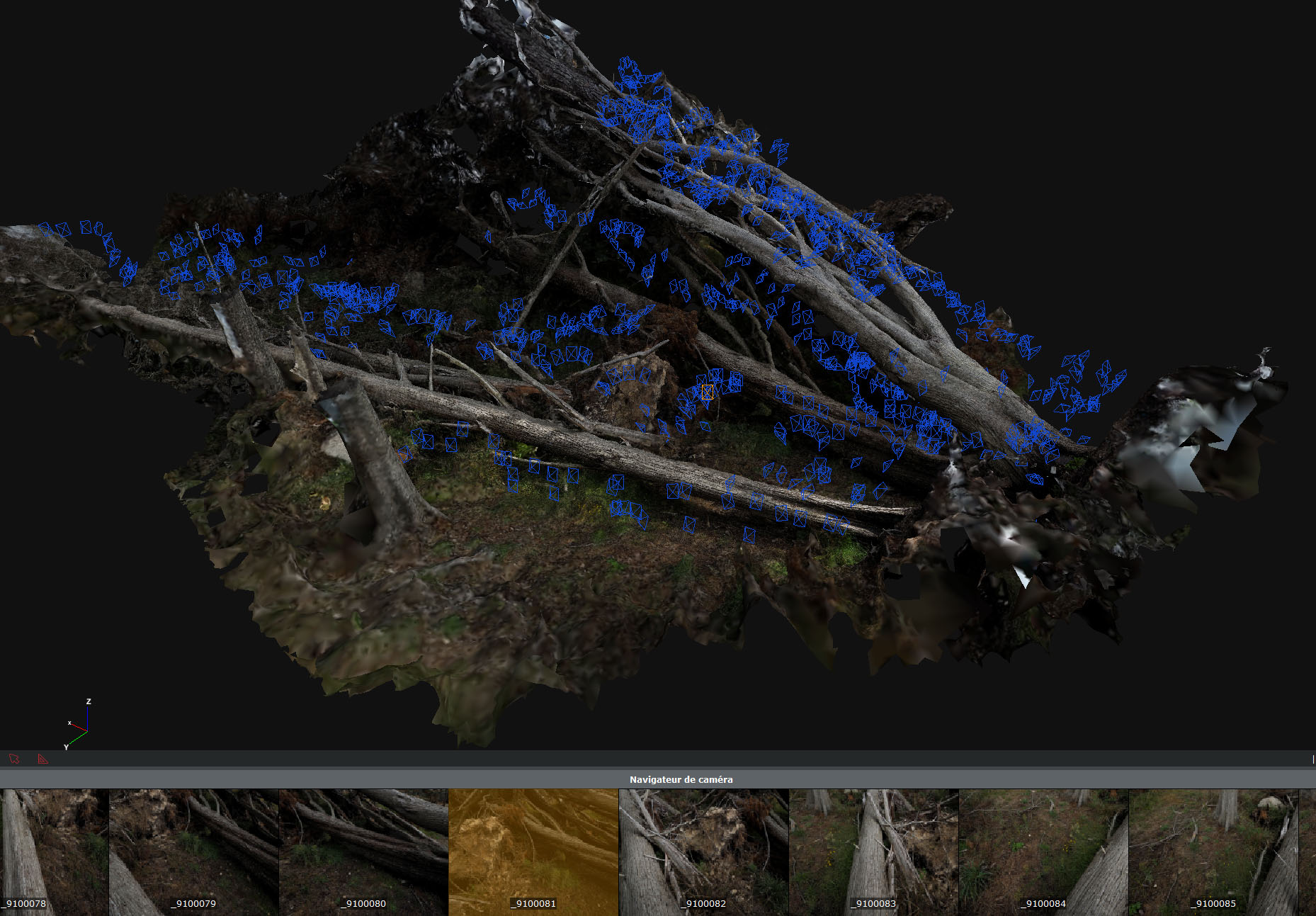Choose camera thumbnail _9100080
The height and width of the screenshot is (916, 1316).
pyautogui.click(x=363, y=850)
